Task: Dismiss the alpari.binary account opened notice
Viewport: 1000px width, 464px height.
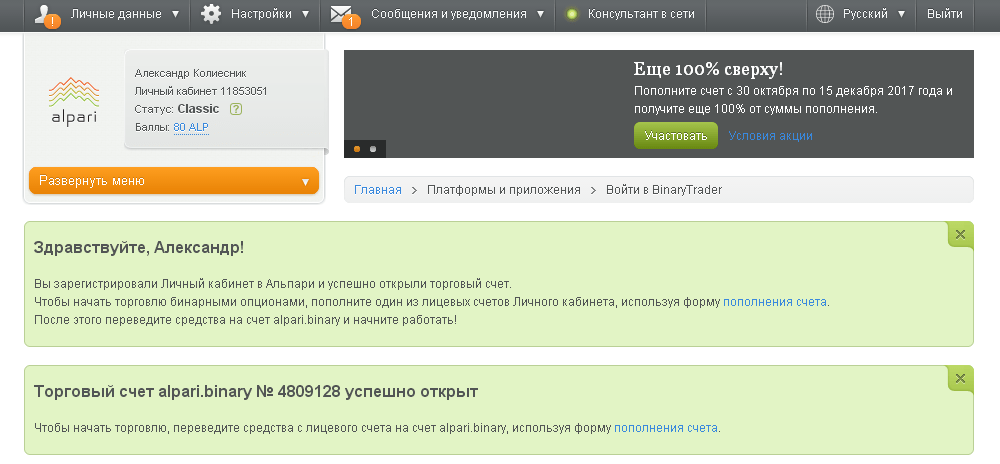Action: pos(960,378)
